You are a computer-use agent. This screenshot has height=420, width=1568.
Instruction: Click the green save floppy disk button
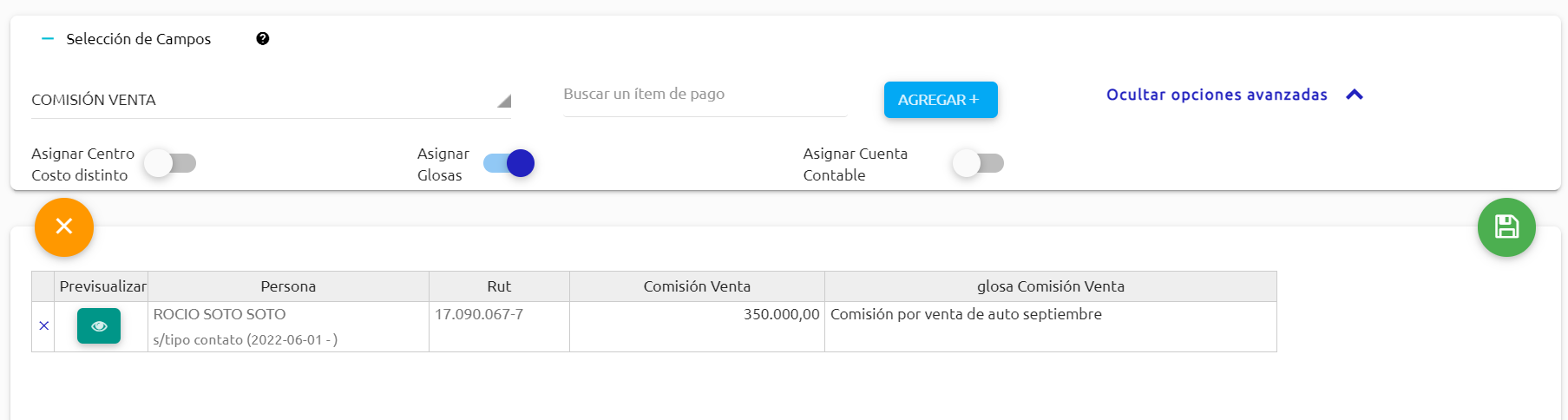[x=1506, y=227]
